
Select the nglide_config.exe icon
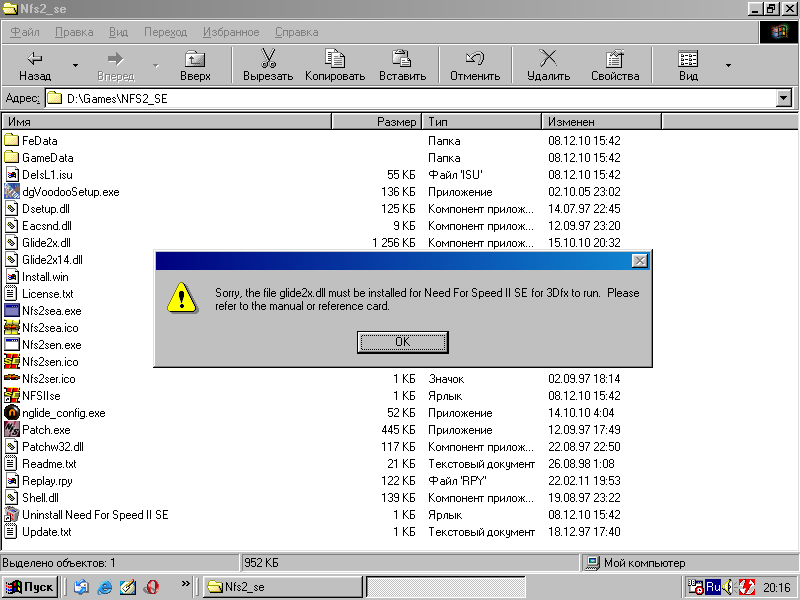(x=11, y=413)
